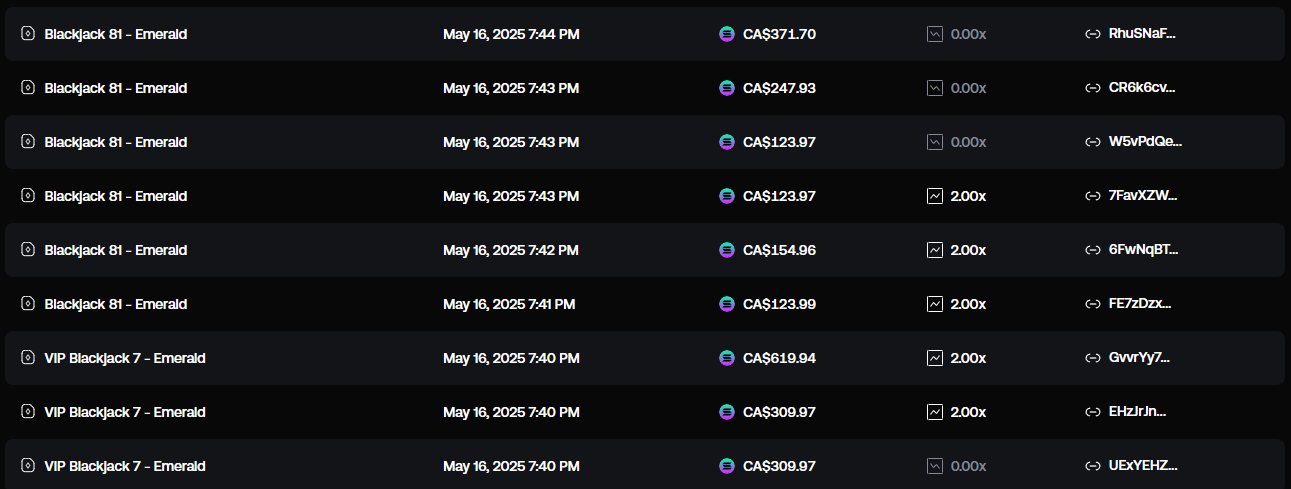The width and height of the screenshot is (1291, 489).
Task: Click the link icon next to 7FavXZW hash
Action: click(x=1093, y=196)
